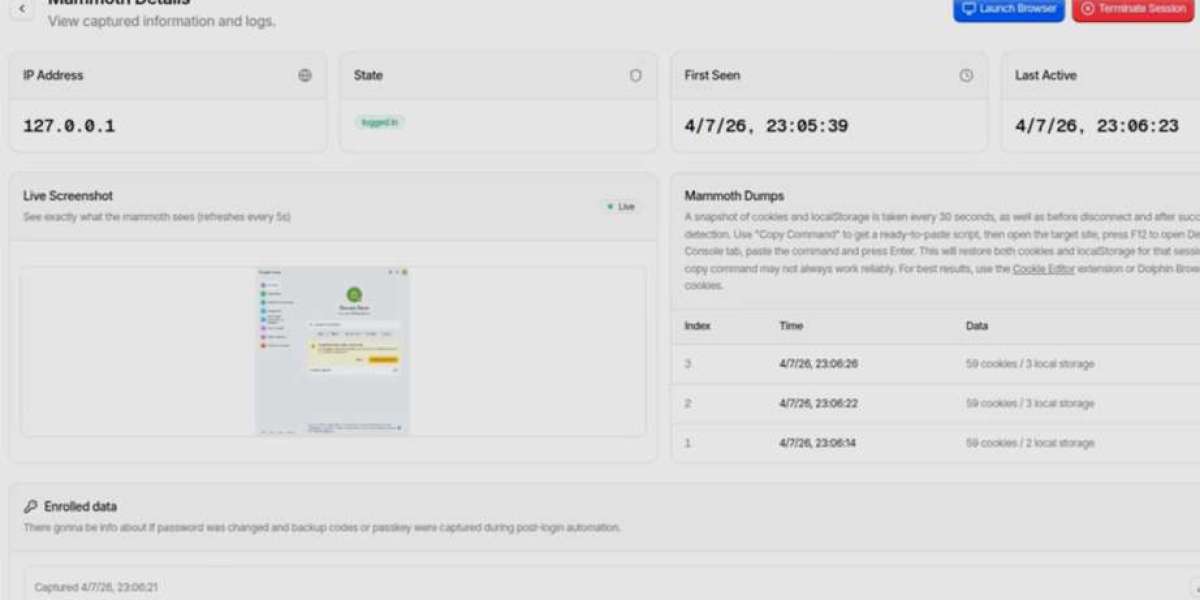Click the monitor icon on Launch Browser
This screenshot has width=1200, height=600.
tap(968, 8)
